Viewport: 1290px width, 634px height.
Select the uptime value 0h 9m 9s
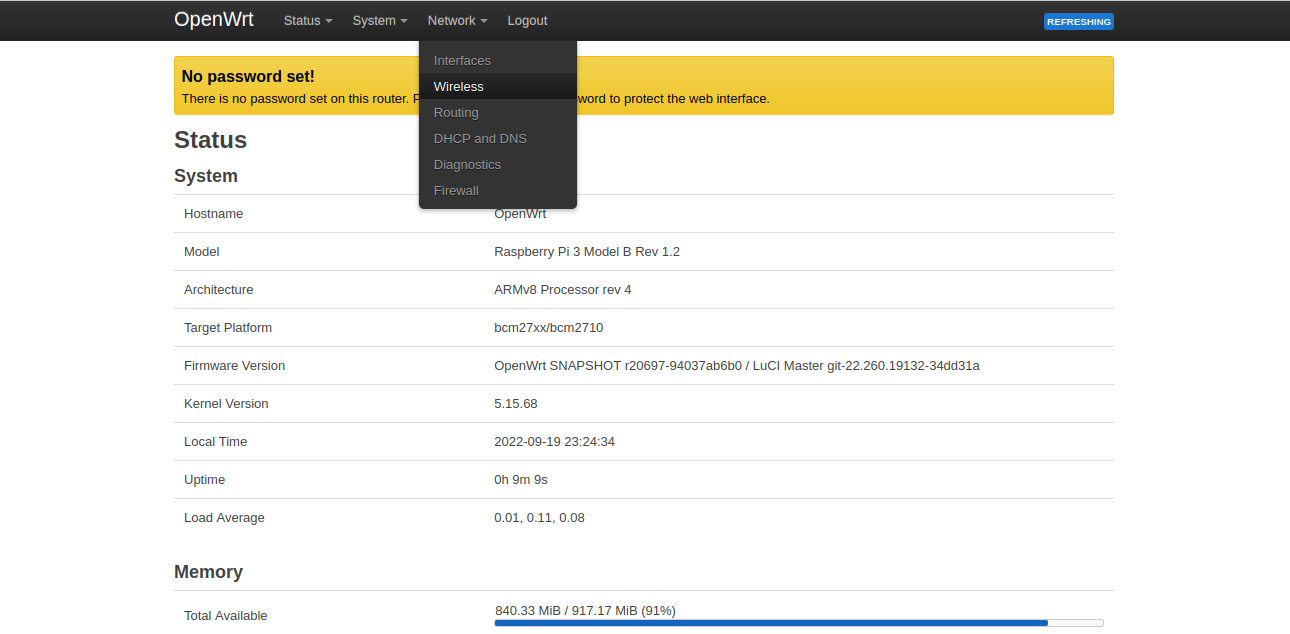tap(521, 480)
